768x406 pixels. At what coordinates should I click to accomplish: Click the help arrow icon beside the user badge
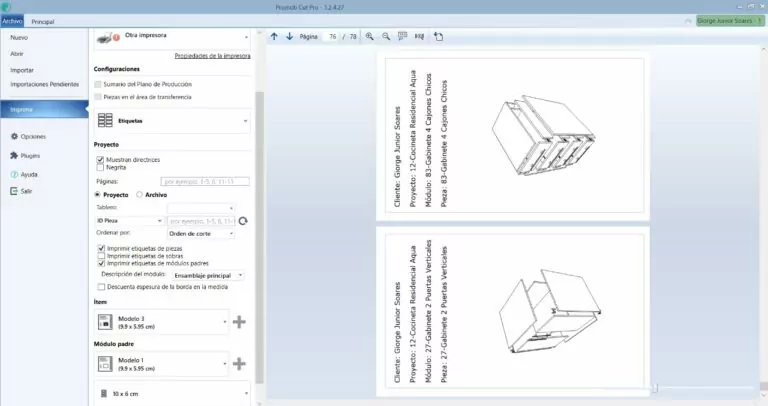[x=688, y=21]
